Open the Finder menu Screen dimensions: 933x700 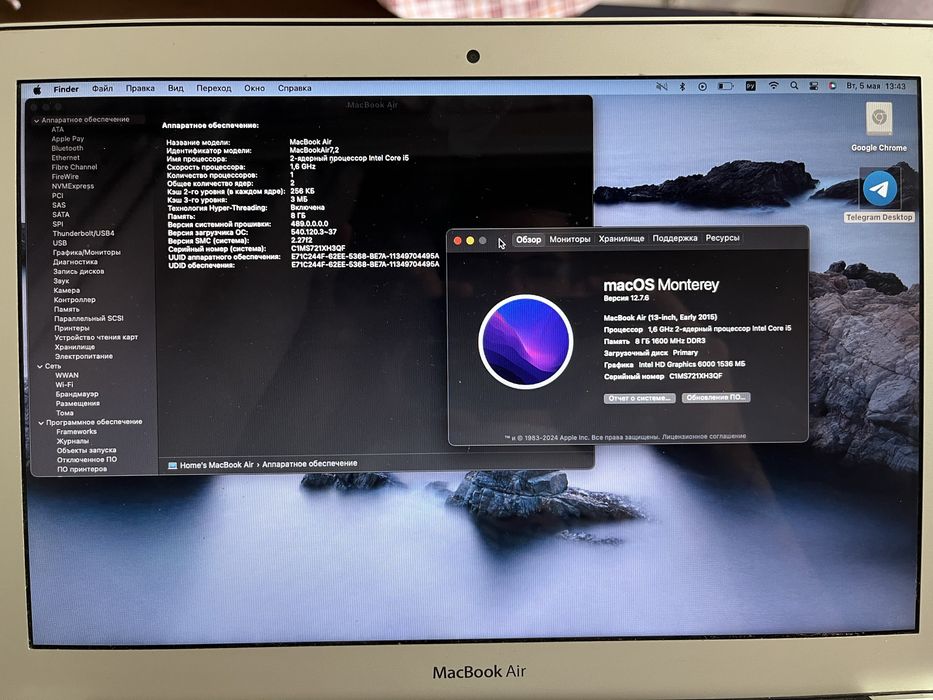pyautogui.click(x=66, y=89)
